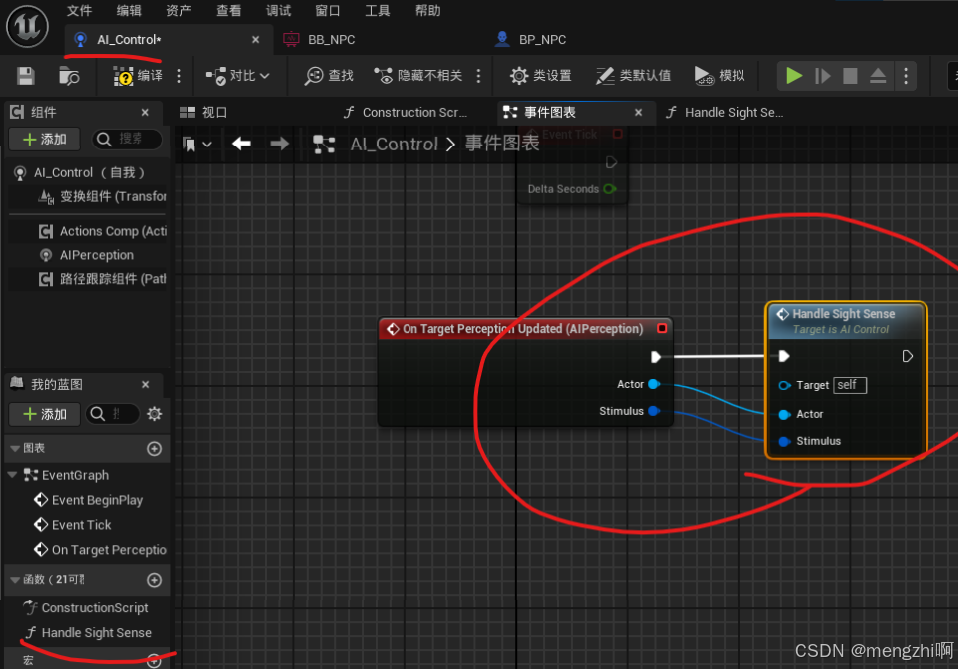Close the 我的蓝图 panel

click(145, 384)
